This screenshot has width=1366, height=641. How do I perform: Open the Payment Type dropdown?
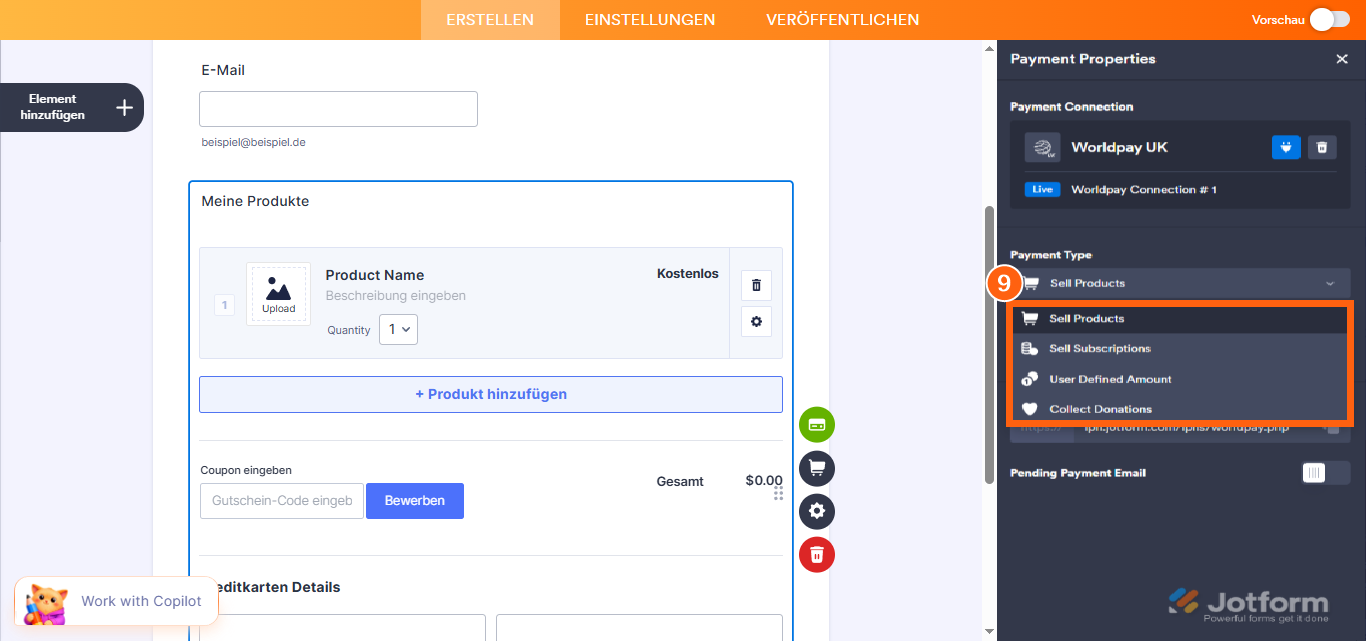[1180, 283]
